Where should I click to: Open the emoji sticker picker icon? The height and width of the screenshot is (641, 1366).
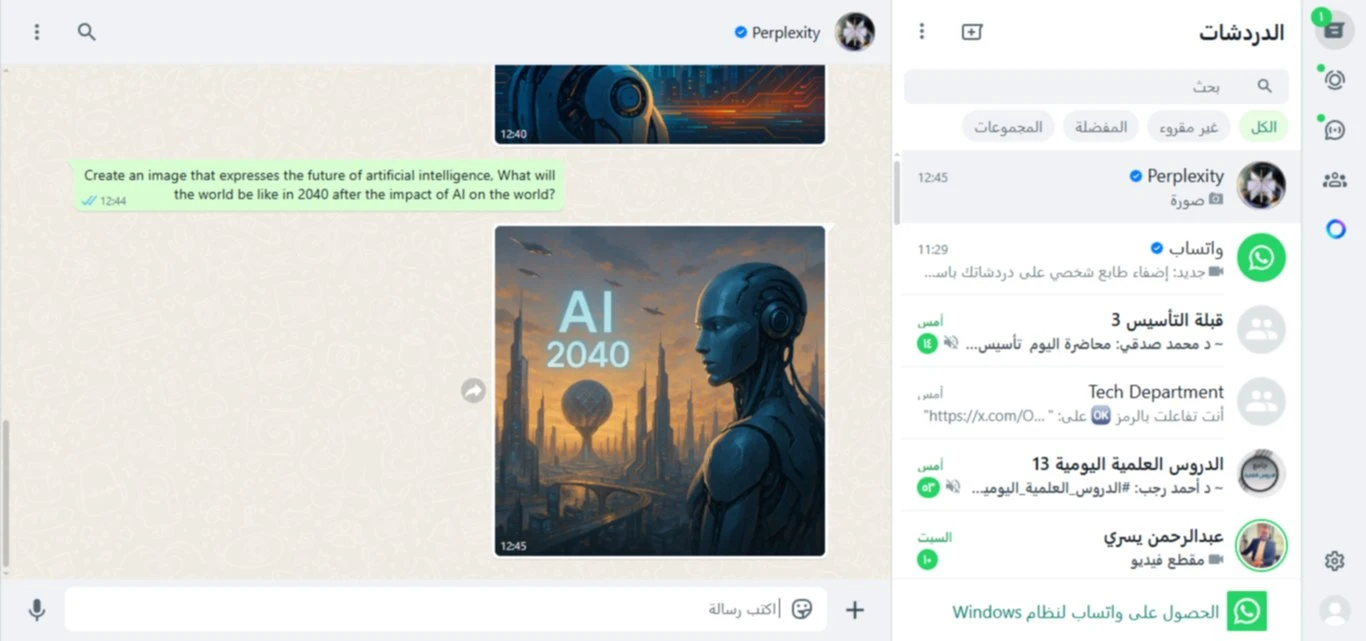802,609
